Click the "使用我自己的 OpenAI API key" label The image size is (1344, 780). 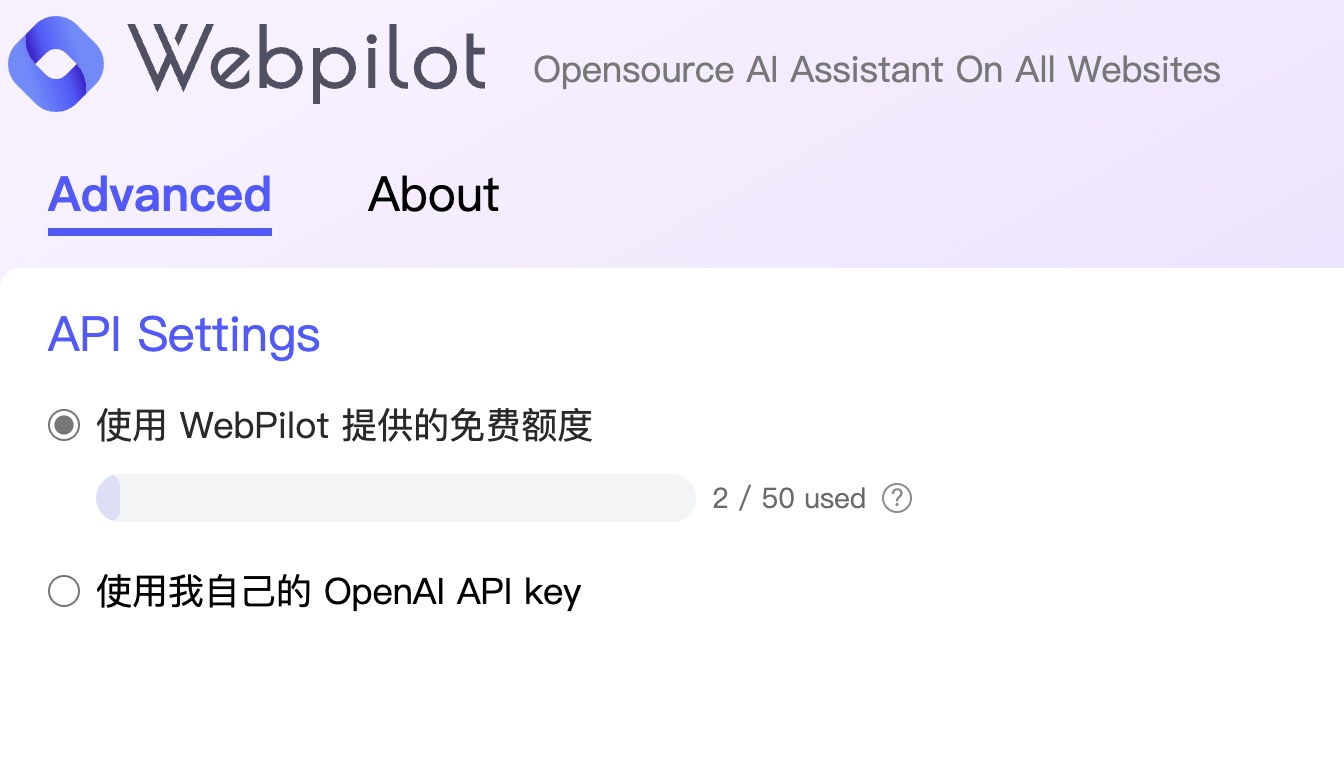338,592
